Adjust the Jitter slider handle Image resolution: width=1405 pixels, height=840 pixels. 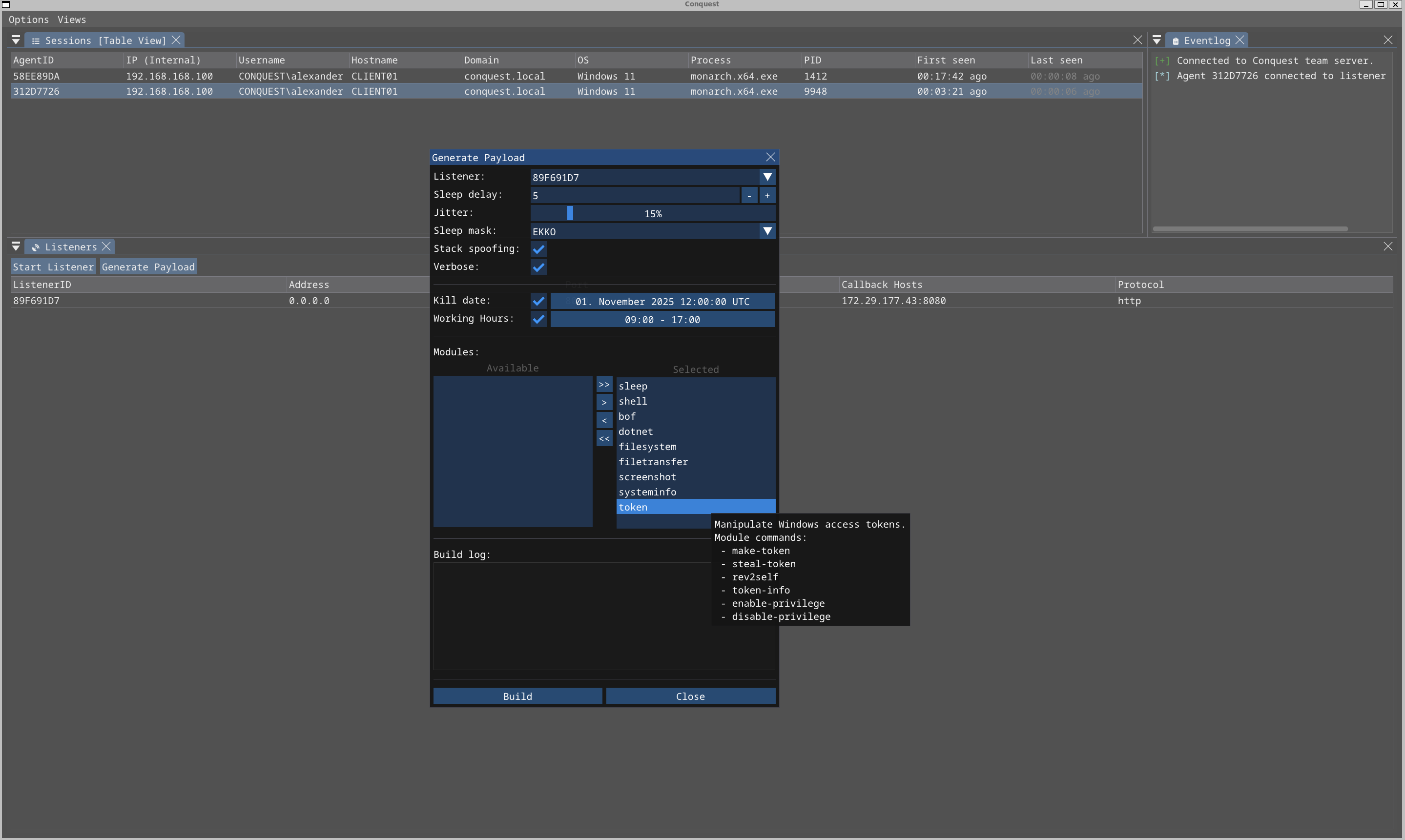click(570, 213)
